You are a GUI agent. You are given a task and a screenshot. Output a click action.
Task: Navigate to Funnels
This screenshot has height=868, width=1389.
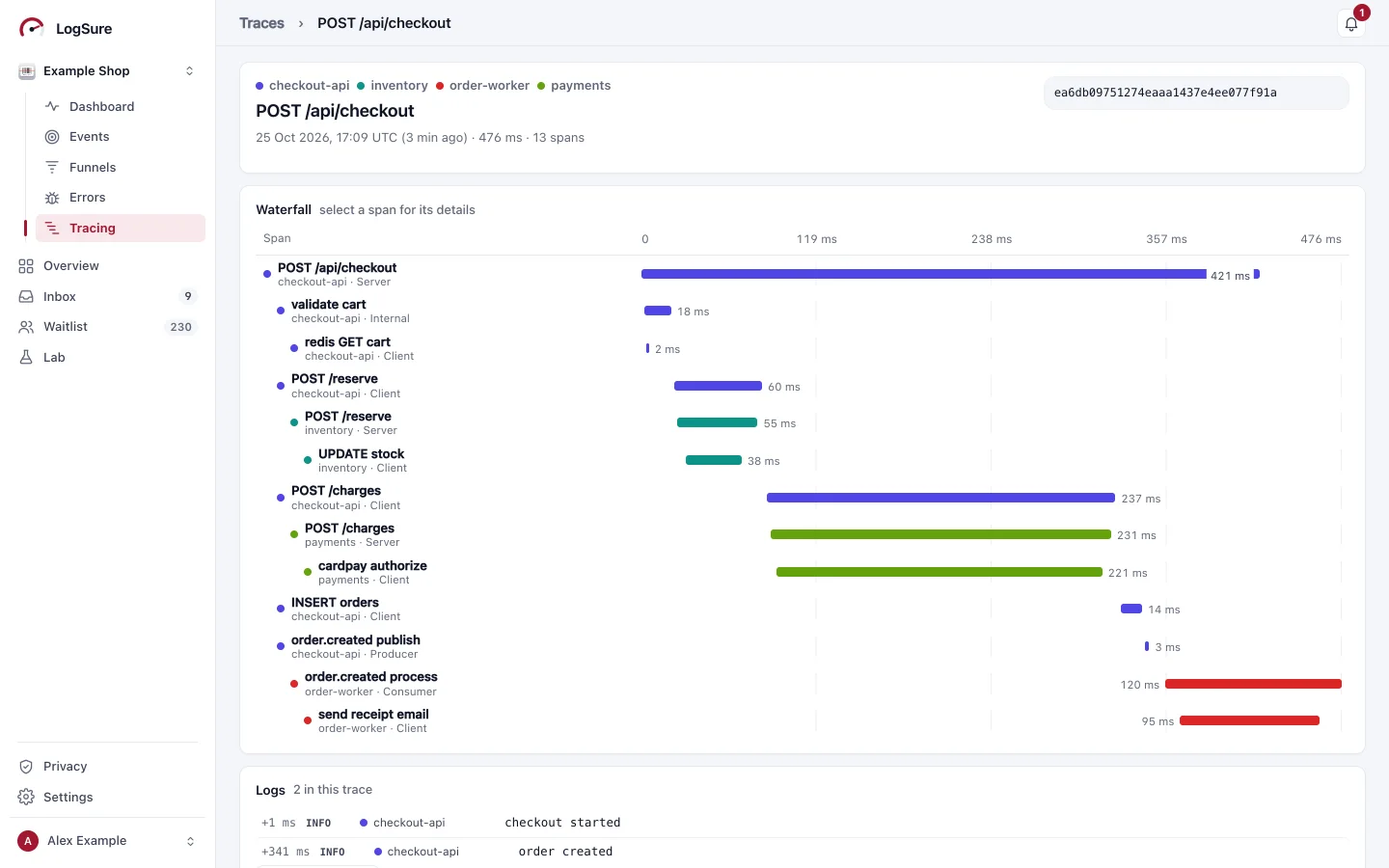click(121, 167)
